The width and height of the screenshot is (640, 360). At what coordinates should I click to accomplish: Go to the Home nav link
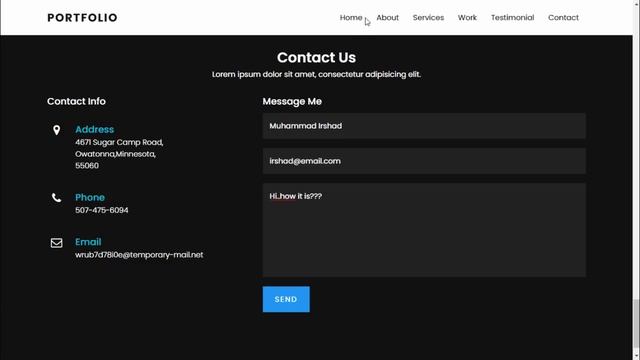(x=351, y=18)
